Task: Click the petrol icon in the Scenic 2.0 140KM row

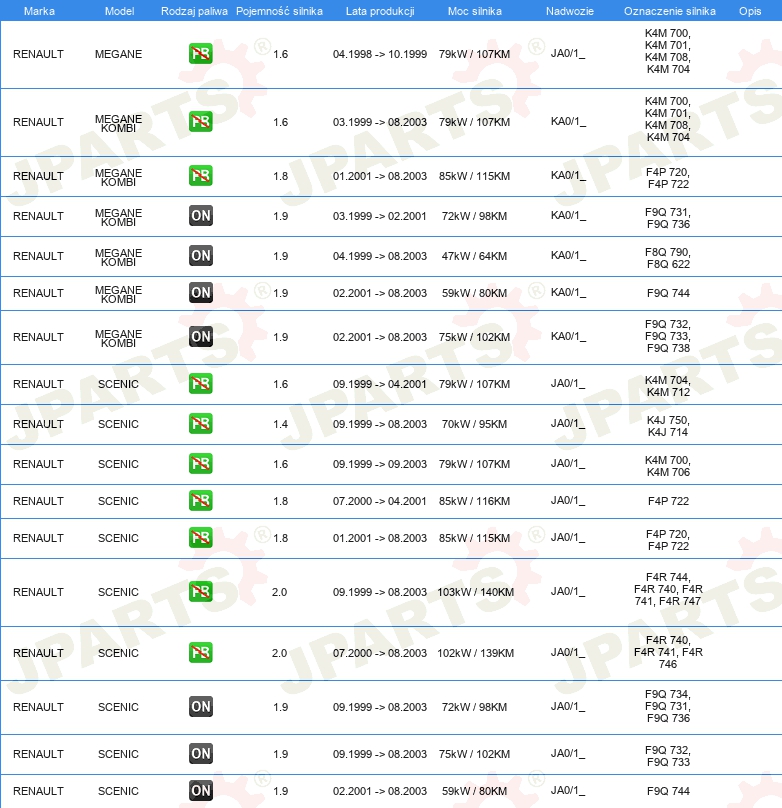Action: 200,592
